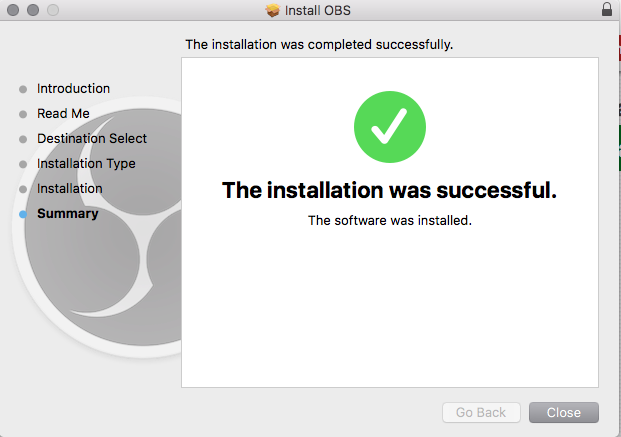Click the lock icon in title bar
621x437 pixels.
[x=607, y=10]
